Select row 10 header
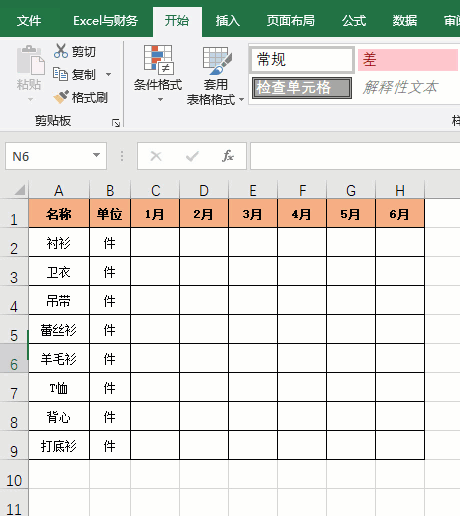460x516 pixels. pyautogui.click(x=14, y=474)
